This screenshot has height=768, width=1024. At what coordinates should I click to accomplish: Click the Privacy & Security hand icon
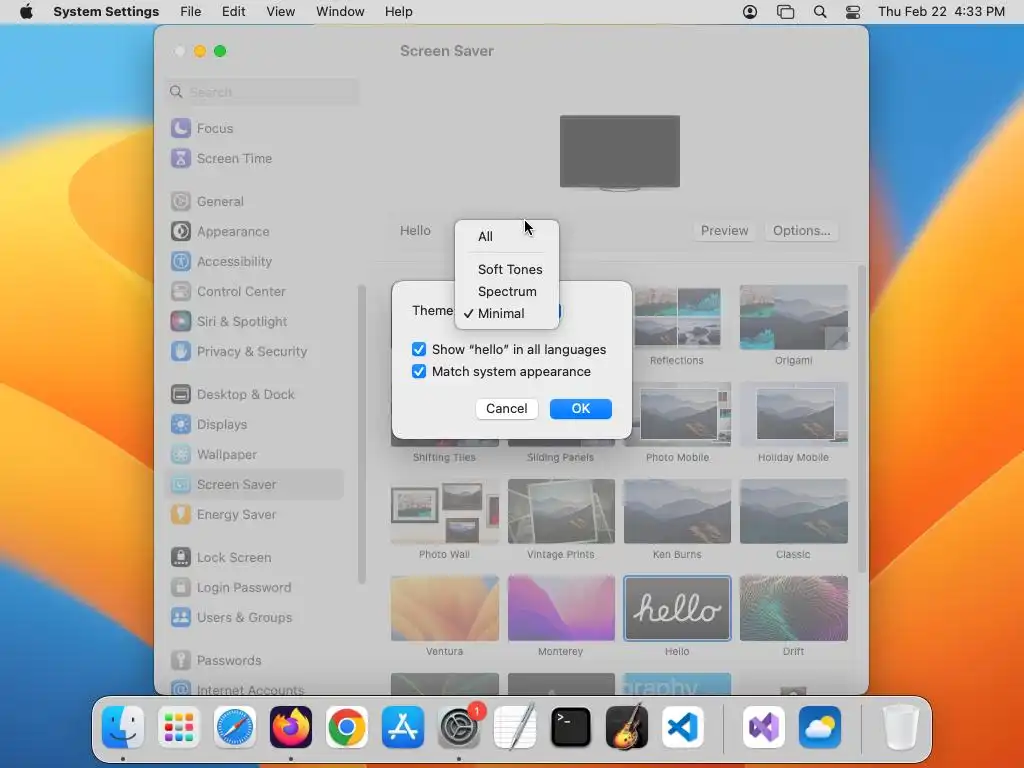[181, 351]
